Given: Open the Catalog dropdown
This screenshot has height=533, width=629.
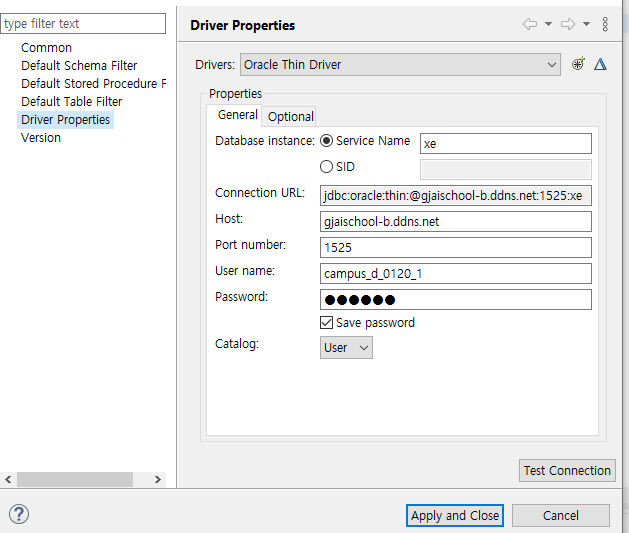Looking at the screenshot, I should point(346,347).
